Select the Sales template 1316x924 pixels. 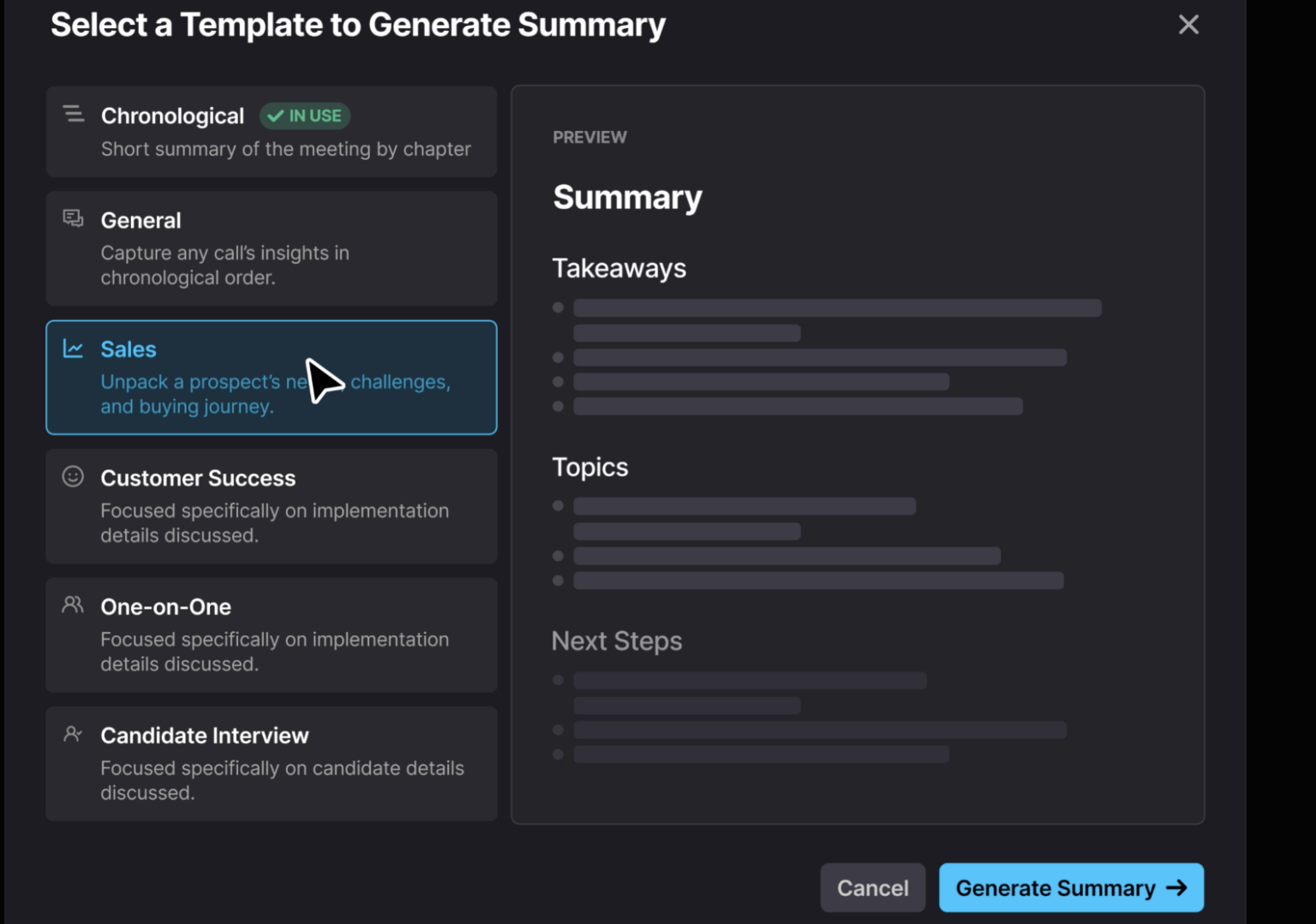272,377
